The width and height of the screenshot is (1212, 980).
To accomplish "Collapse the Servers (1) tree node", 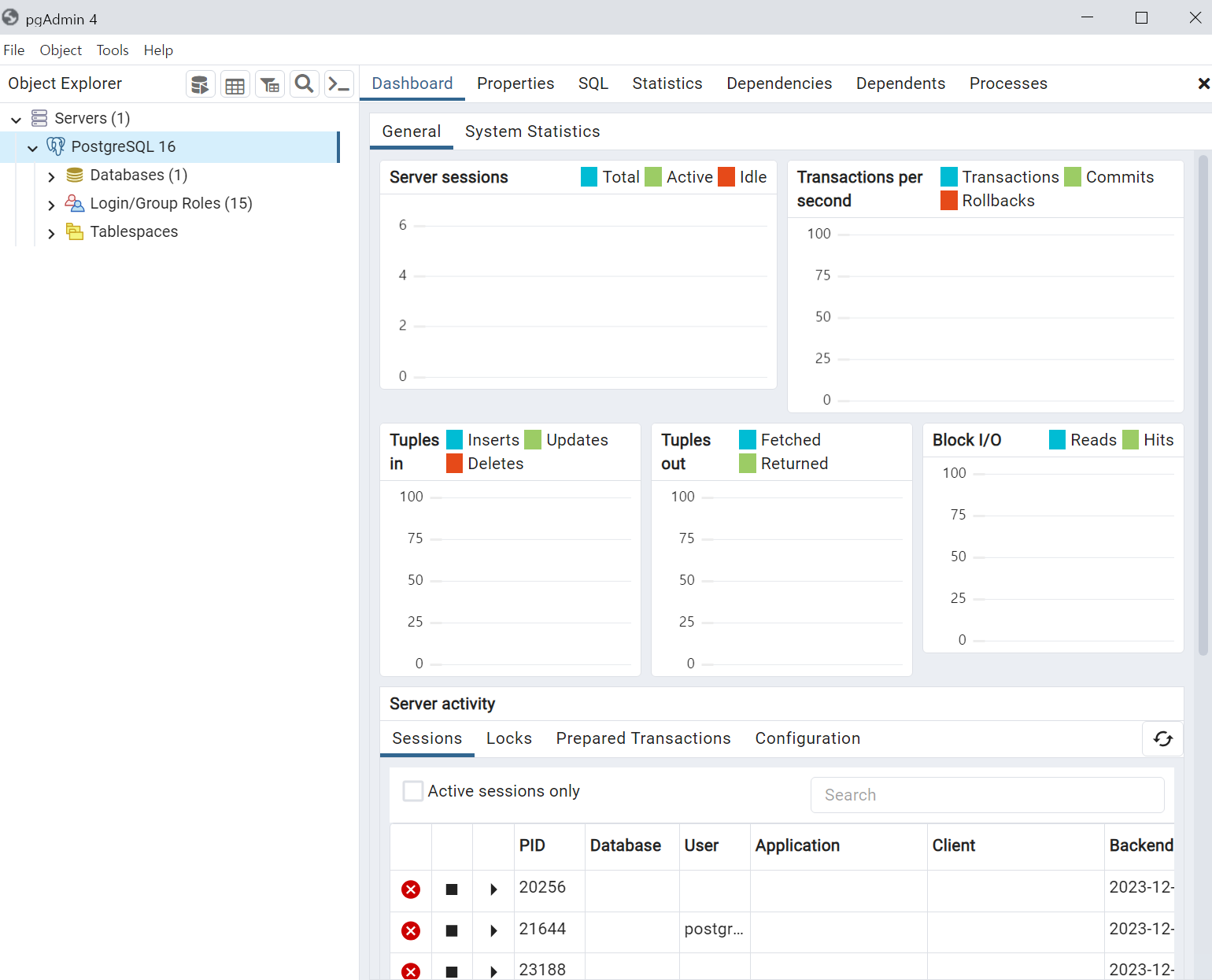I will (16, 120).
